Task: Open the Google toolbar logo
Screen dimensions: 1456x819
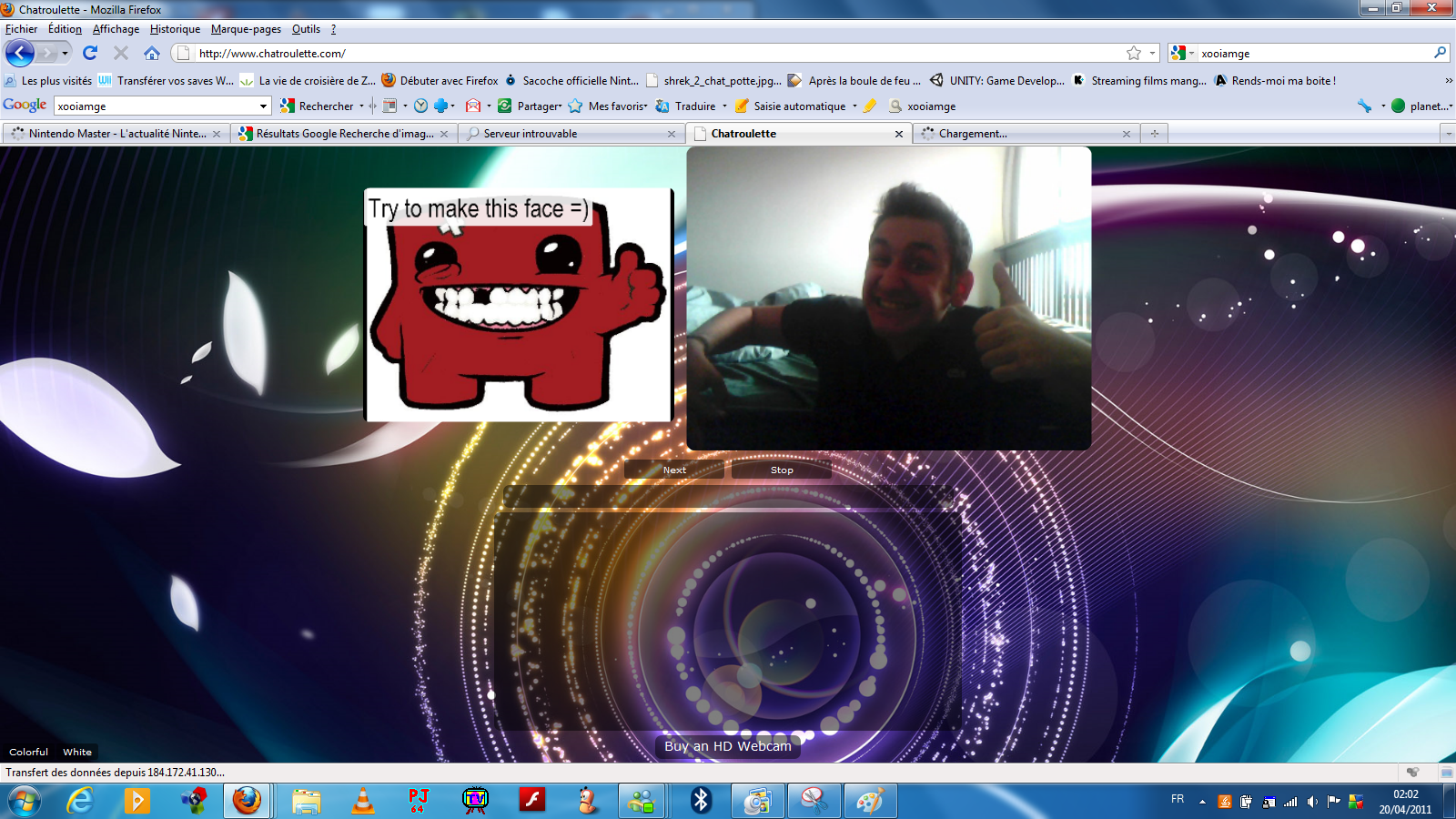Action: tap(25, 106)
